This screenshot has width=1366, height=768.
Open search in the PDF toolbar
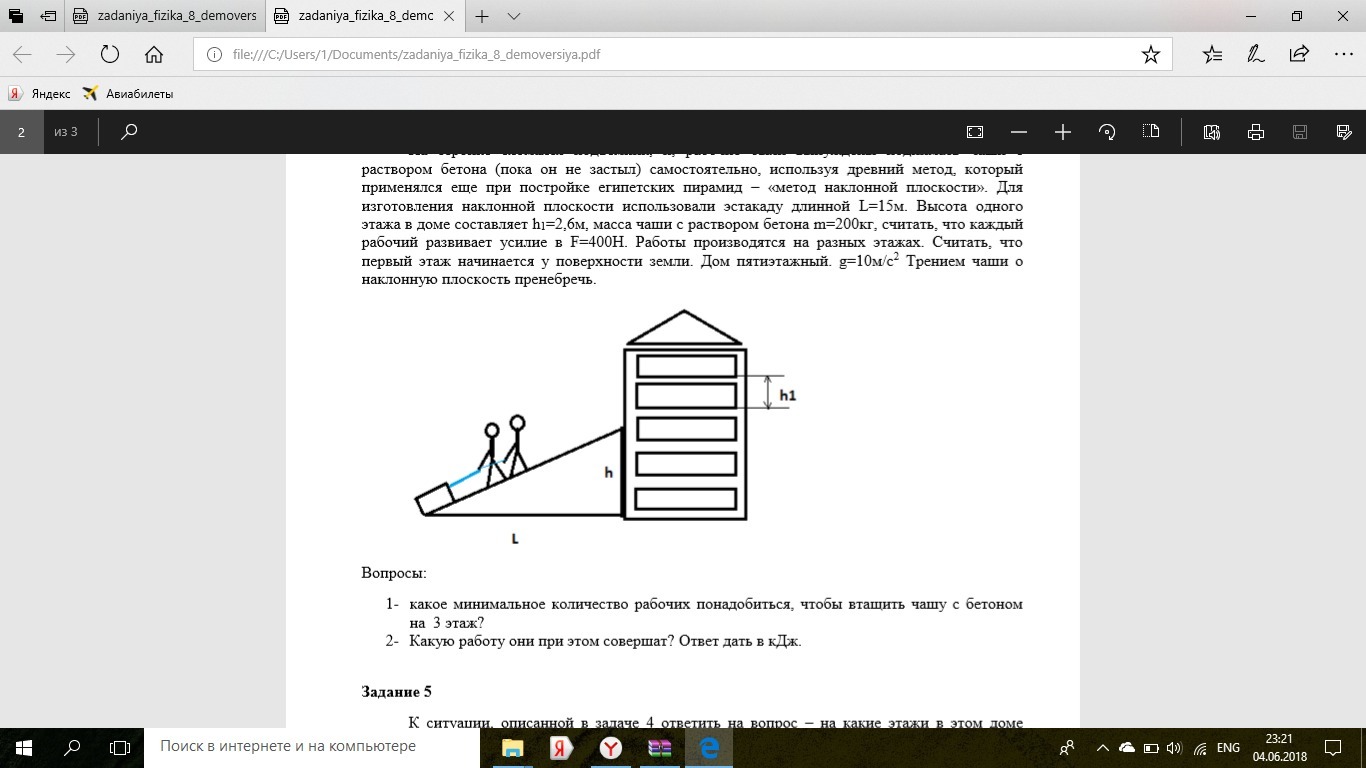129,132
